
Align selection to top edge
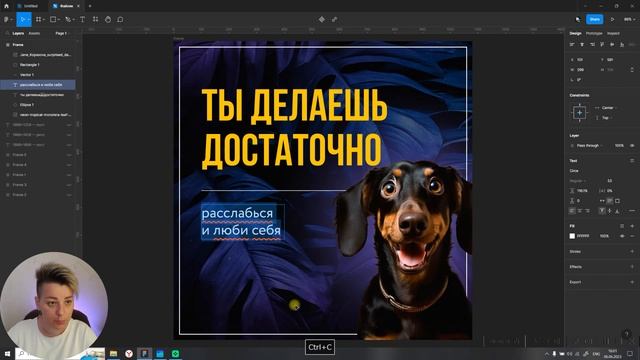(x=602, y=44)
